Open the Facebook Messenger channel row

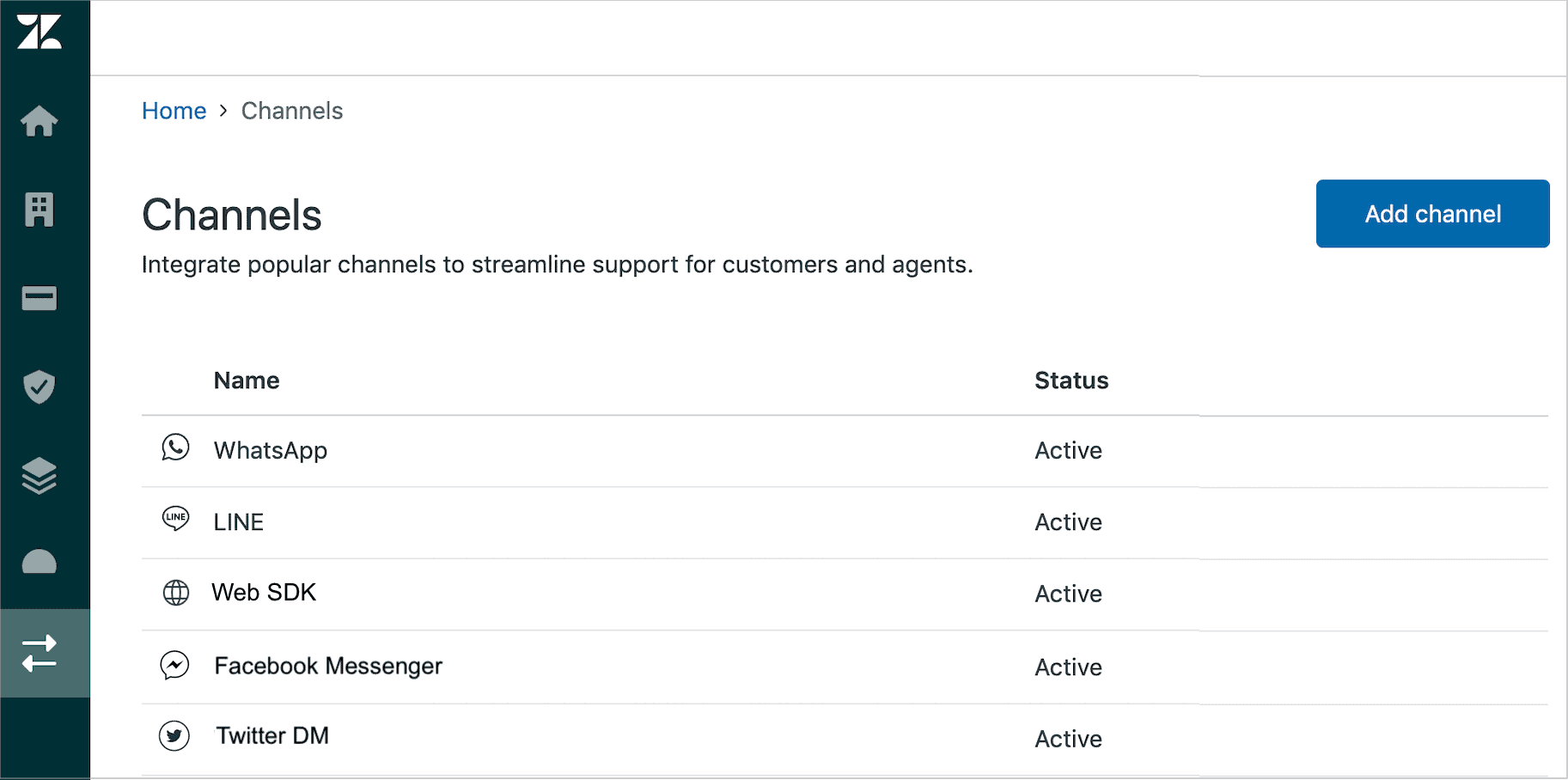tap(845, 667)
